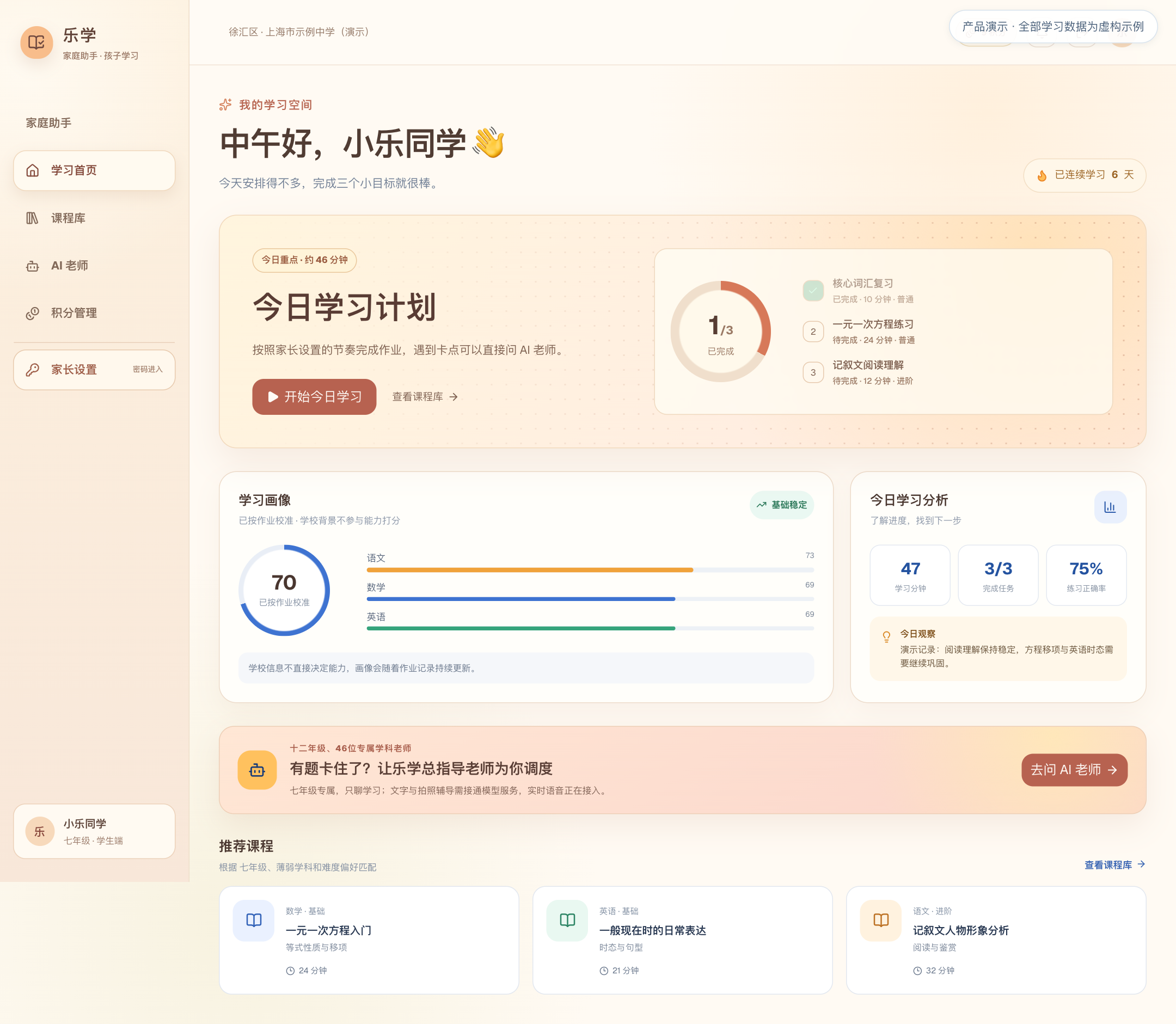Click the 乐 avatar in the profile card
Image resolution: width=1176 pixels, height=1024 pixels.
point(39,831)
